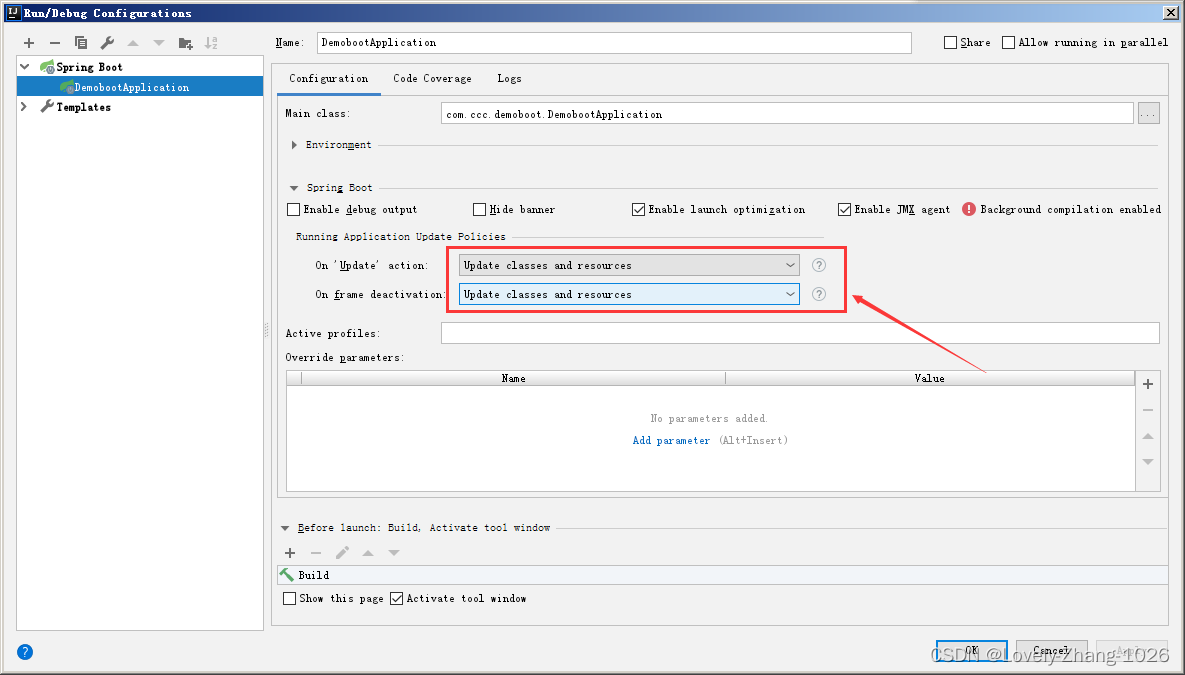1185x675 pixels.
Task: Move configuration down in the left toolbar
Action: pyautogui.click(x=159, y=43)
